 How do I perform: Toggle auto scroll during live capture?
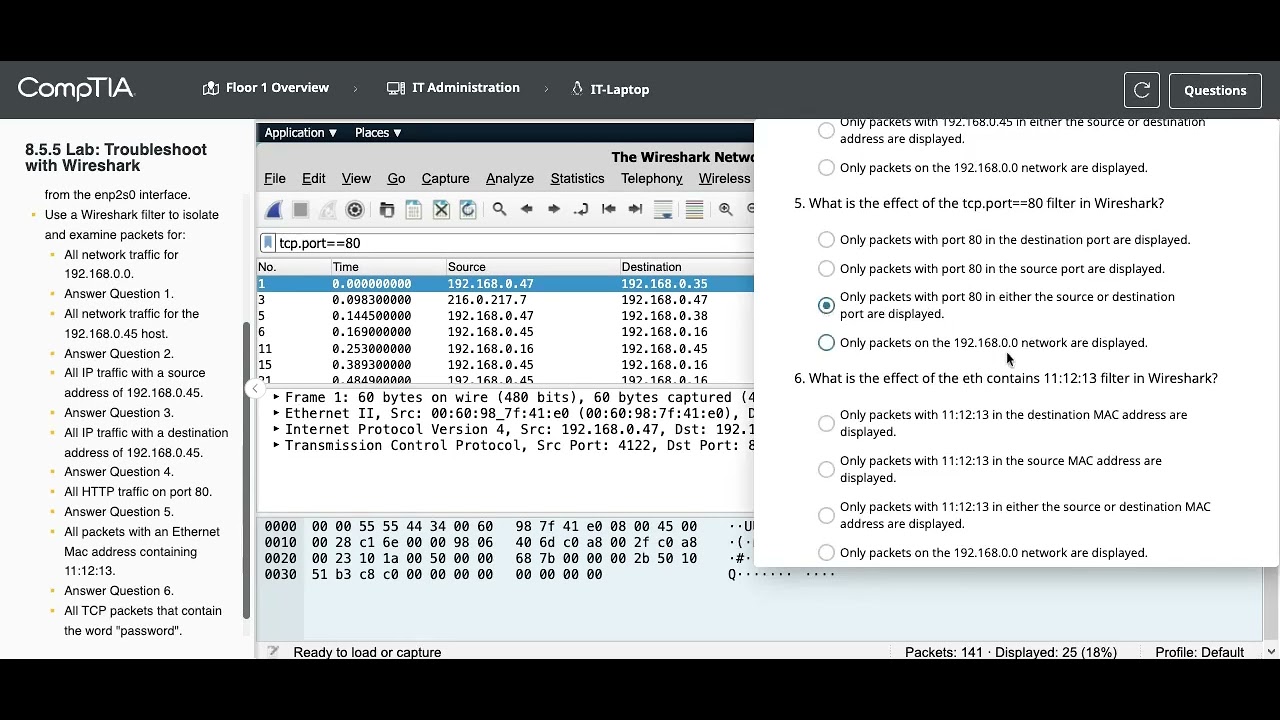663,210
